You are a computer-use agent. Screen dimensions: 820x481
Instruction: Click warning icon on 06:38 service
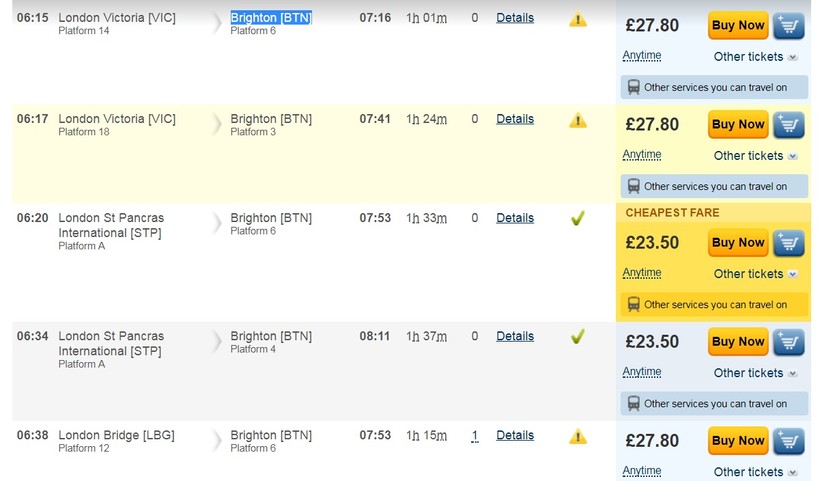[578, 436]
